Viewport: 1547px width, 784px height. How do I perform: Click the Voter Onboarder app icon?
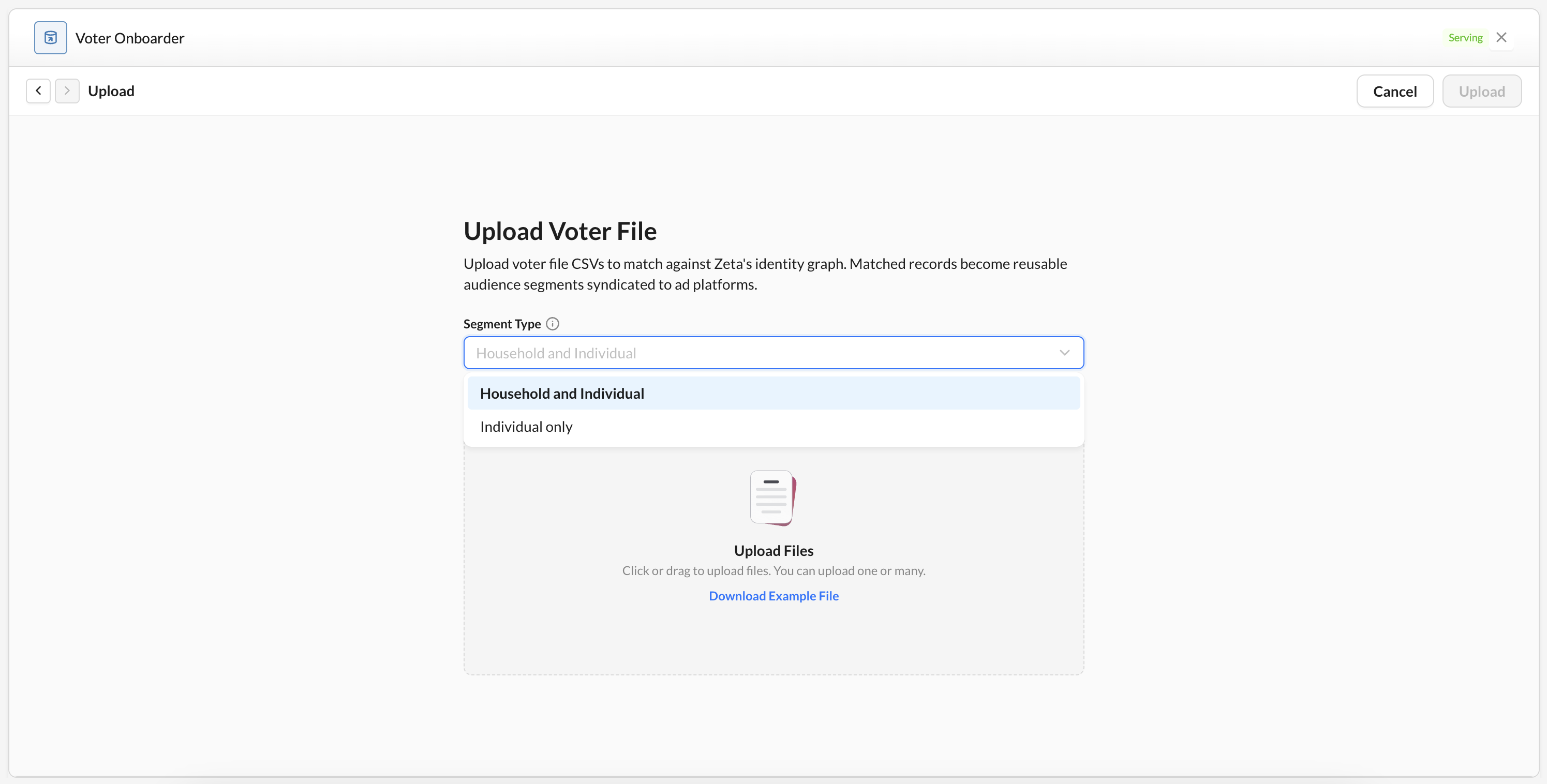[51, 38]
